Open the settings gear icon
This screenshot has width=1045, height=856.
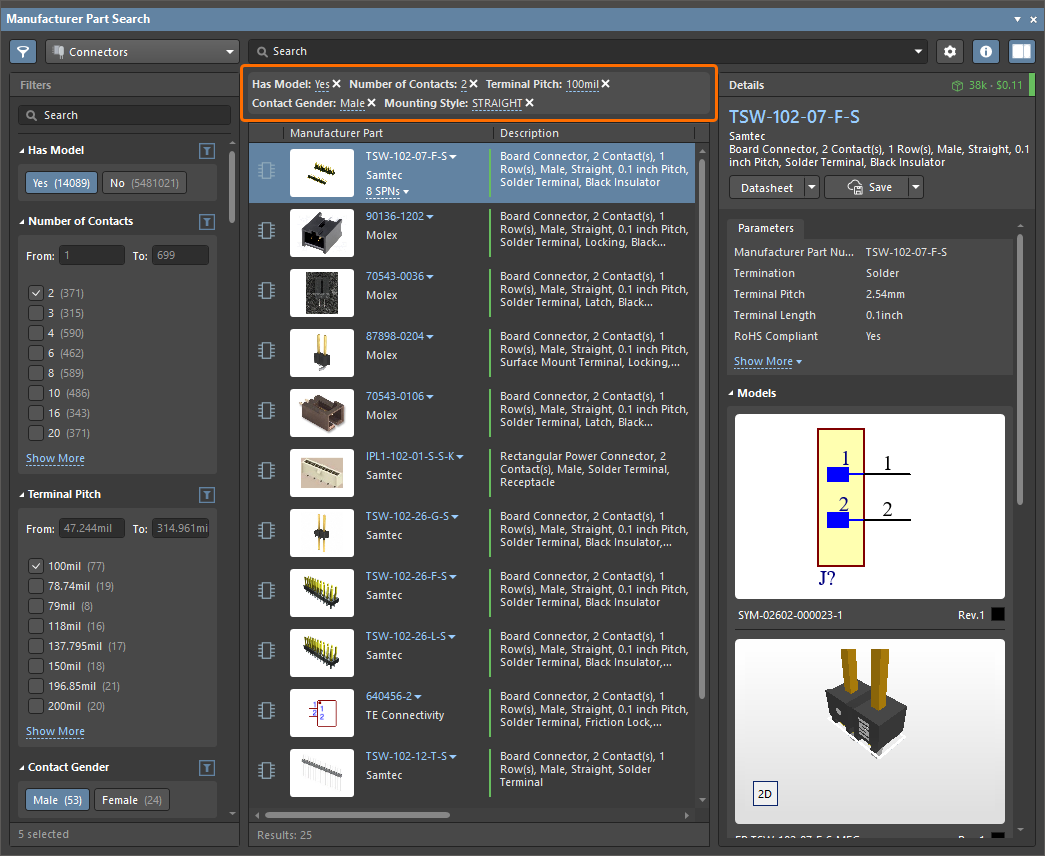(x=950, y=52)
